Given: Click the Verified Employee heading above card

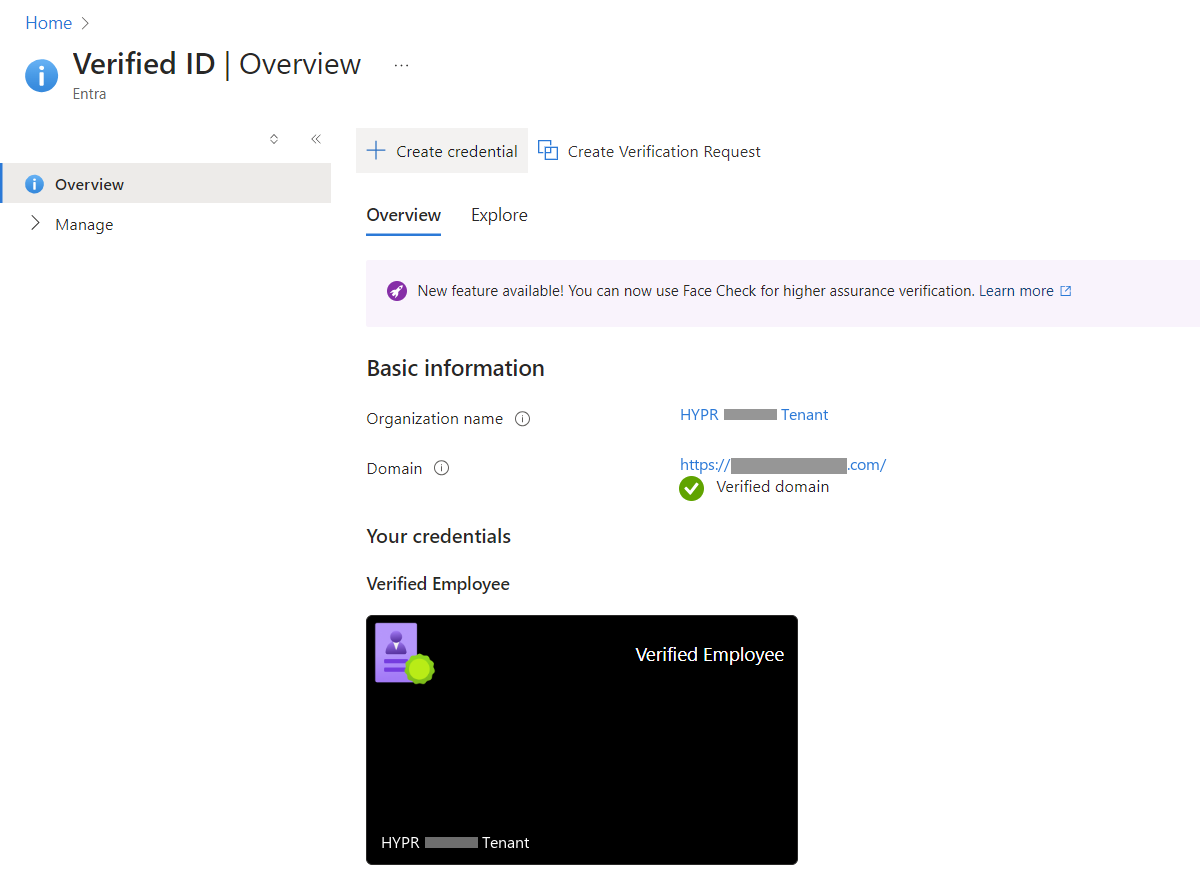Looking at the screenshot, I should point(438,584).
